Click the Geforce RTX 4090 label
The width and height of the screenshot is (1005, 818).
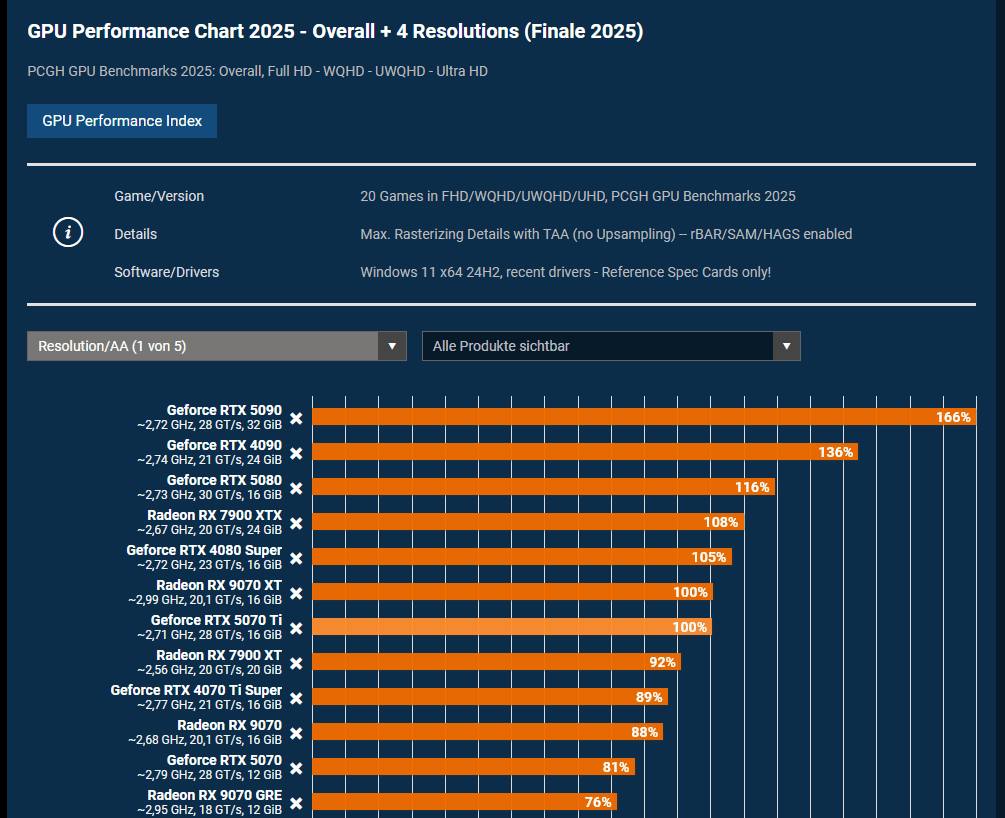pos(224,445)
